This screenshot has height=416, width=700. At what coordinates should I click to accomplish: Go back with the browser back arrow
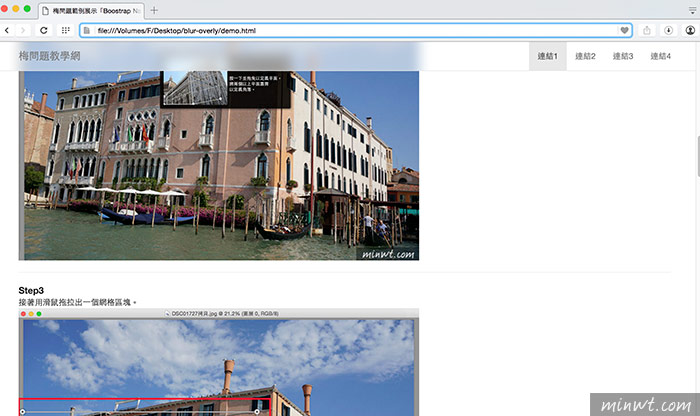[x=7, y=30]
